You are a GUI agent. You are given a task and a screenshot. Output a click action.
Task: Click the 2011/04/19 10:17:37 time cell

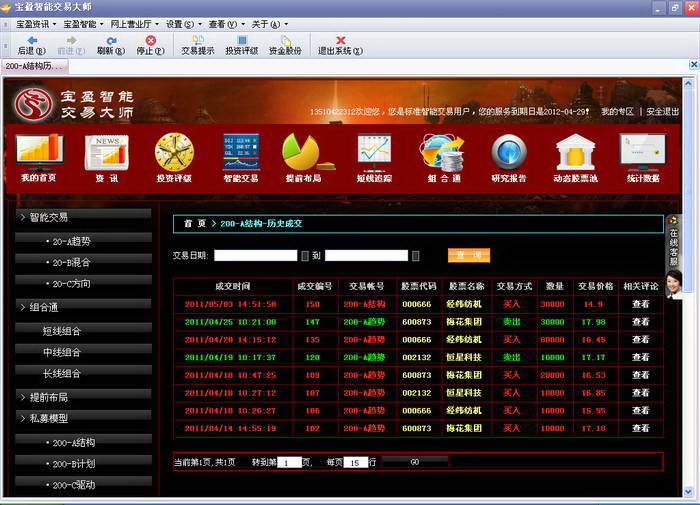coord(230,357)
